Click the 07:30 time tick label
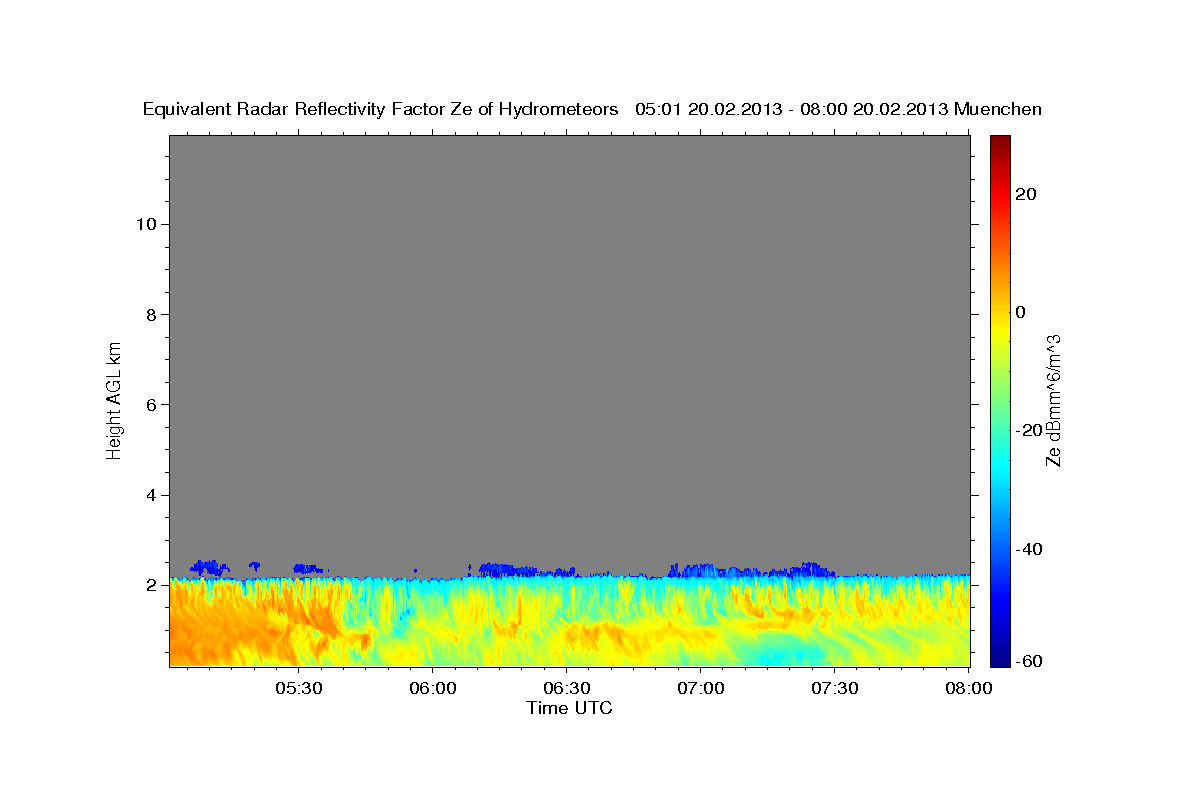The height and width of the screenshot is (800, 1200). pos(834,689)
